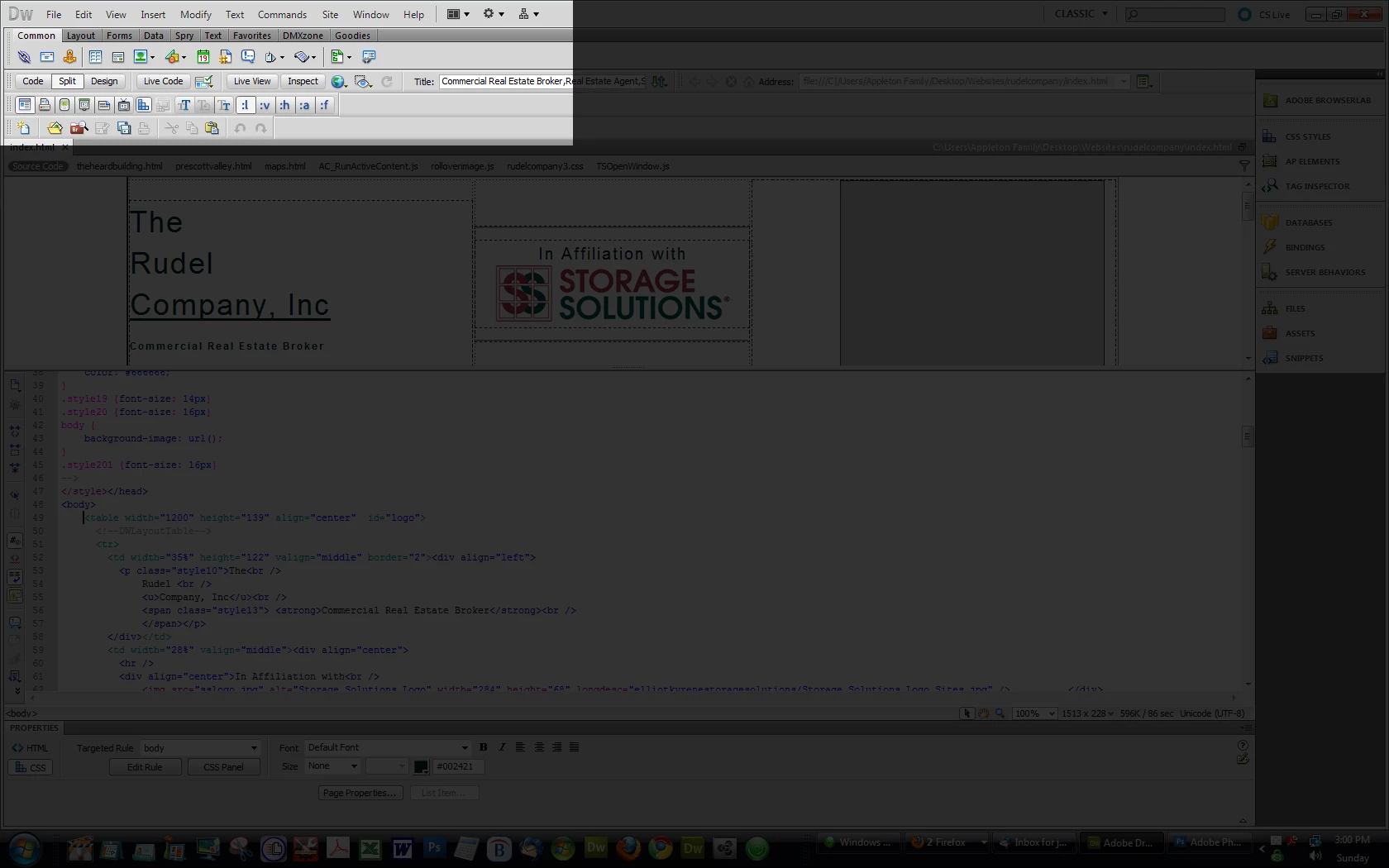Insert a Table icon in Common bar
The width and height of the screenshot is (1389, 868).
(x=95, y=57)
